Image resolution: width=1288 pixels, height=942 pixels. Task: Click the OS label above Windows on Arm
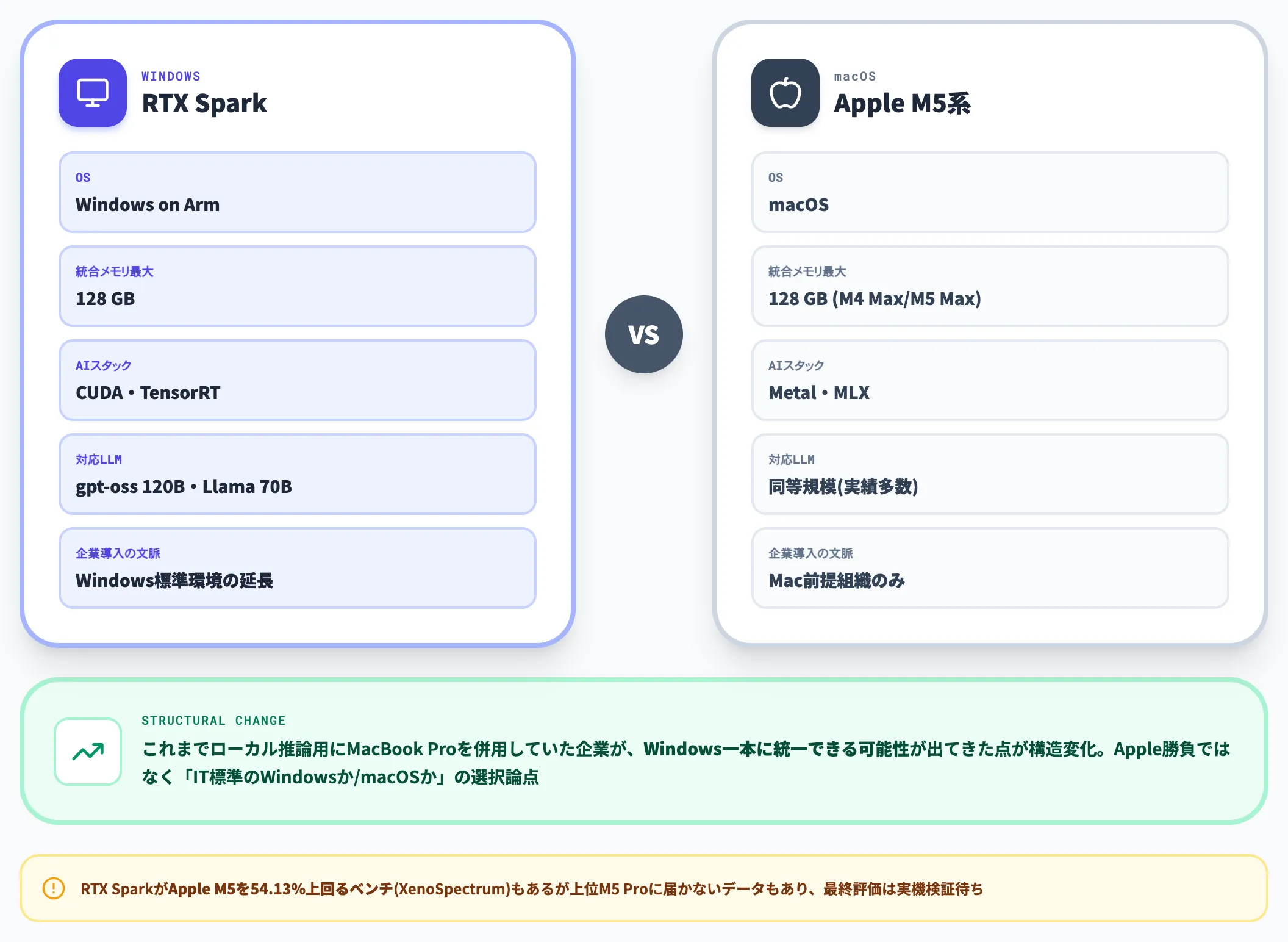coord(83,178)
